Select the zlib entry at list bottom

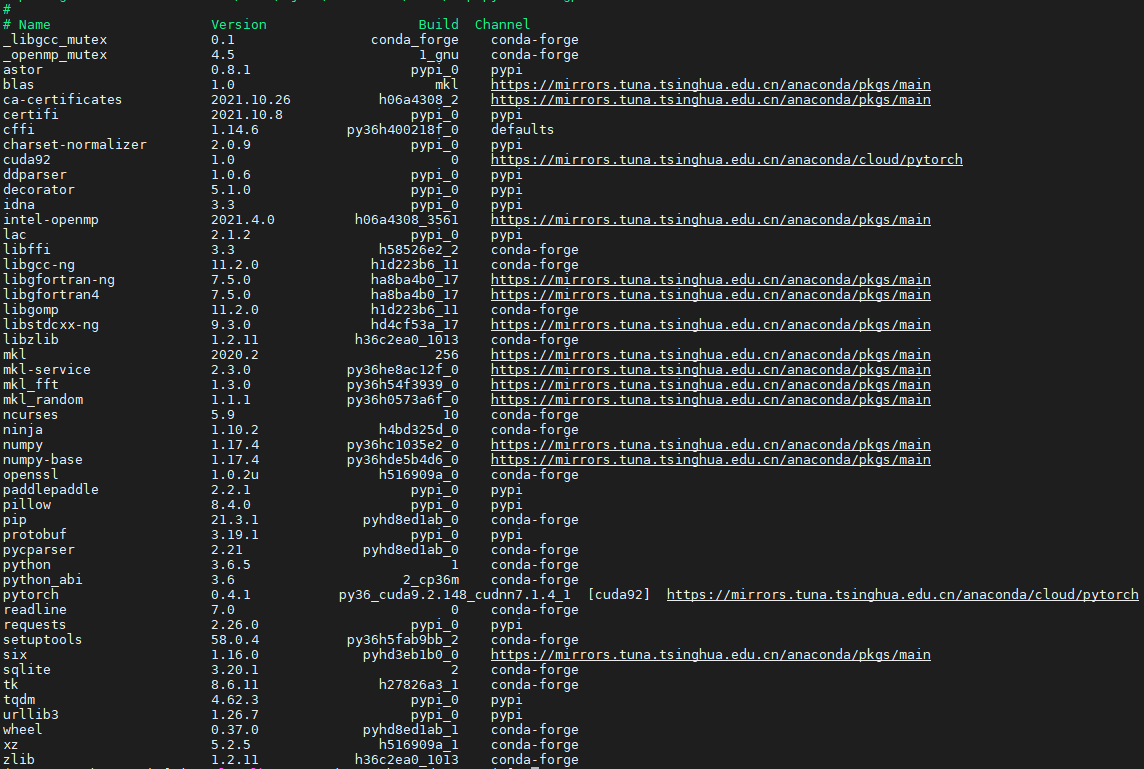tap(18, 759)
